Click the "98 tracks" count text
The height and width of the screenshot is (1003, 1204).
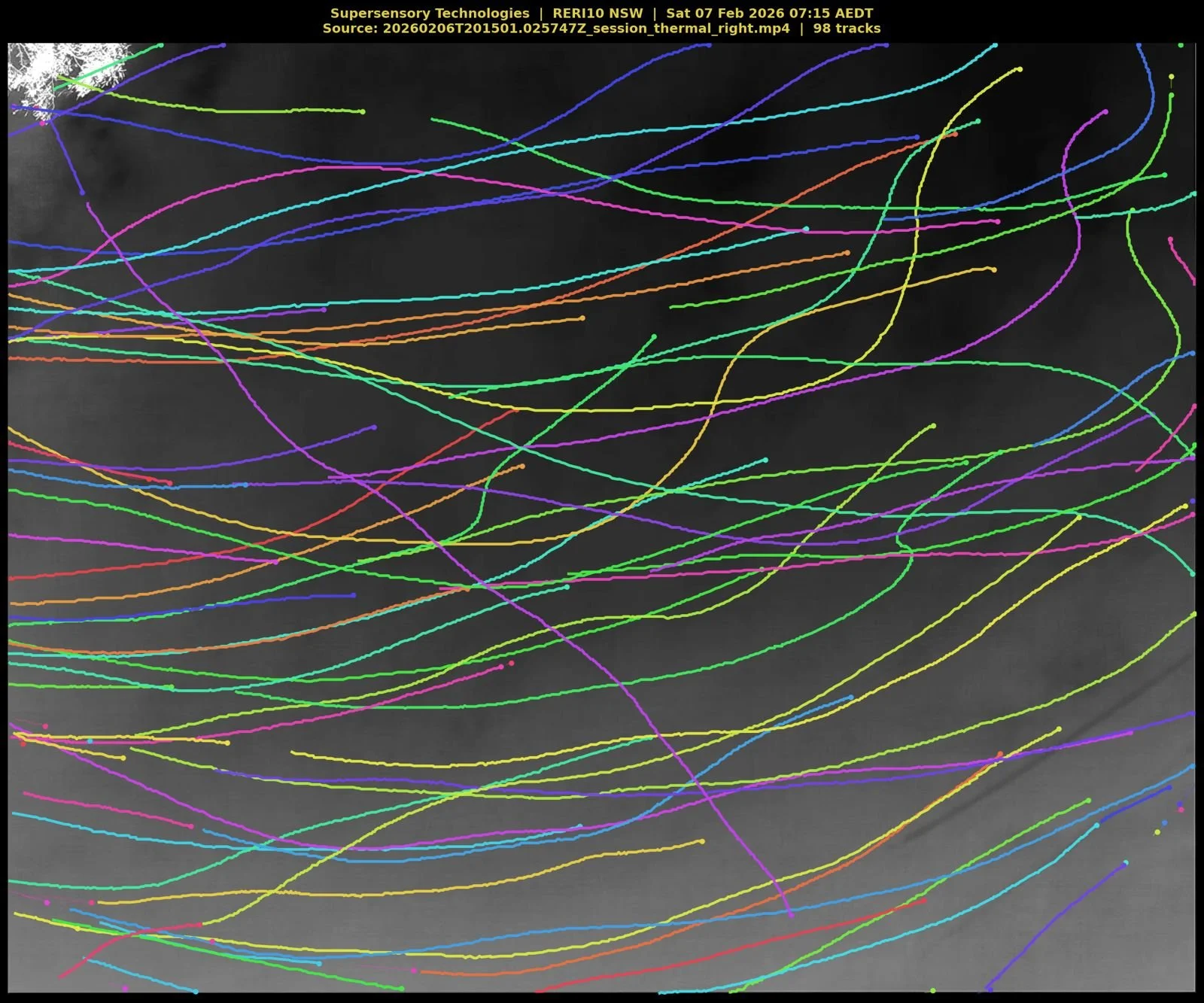[x=847, y=29]
